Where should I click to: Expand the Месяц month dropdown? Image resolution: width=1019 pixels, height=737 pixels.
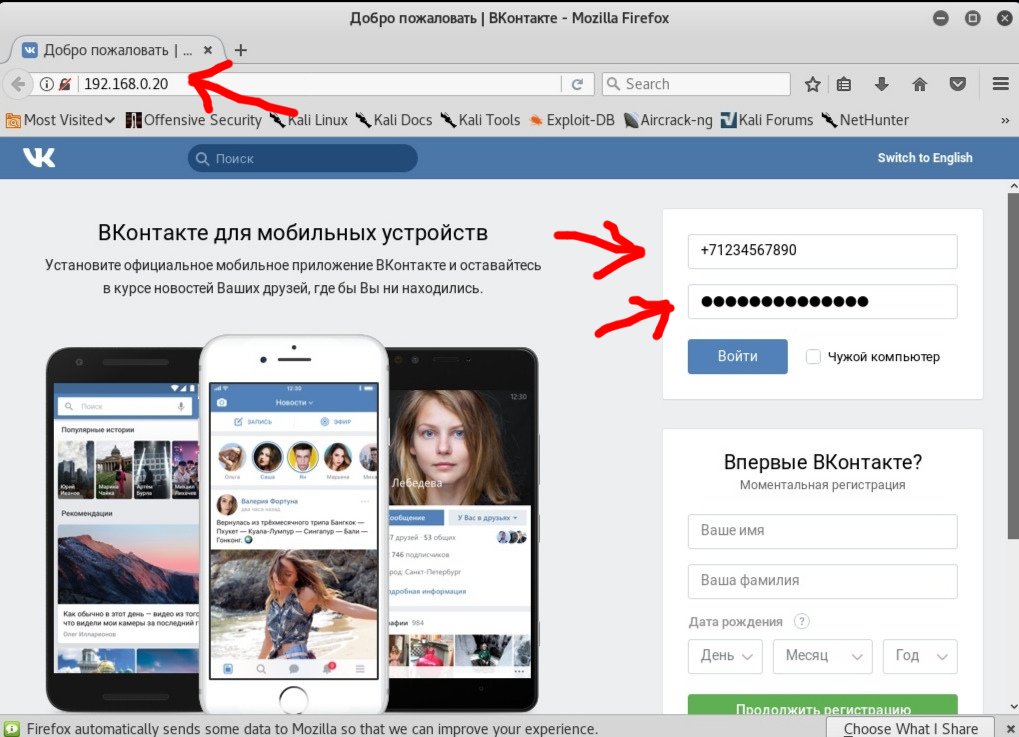coord(822,656)
